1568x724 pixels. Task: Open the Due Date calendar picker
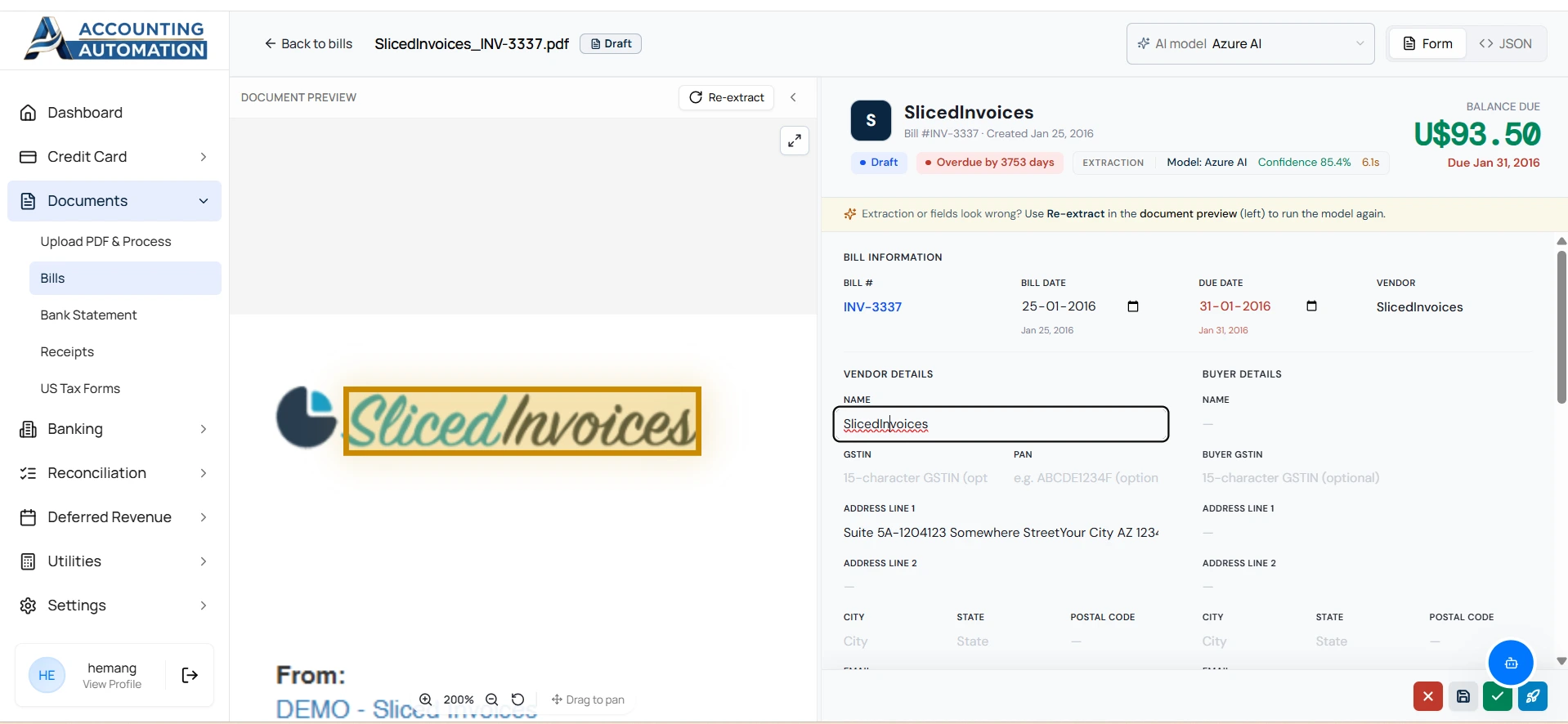(1311, 306)
